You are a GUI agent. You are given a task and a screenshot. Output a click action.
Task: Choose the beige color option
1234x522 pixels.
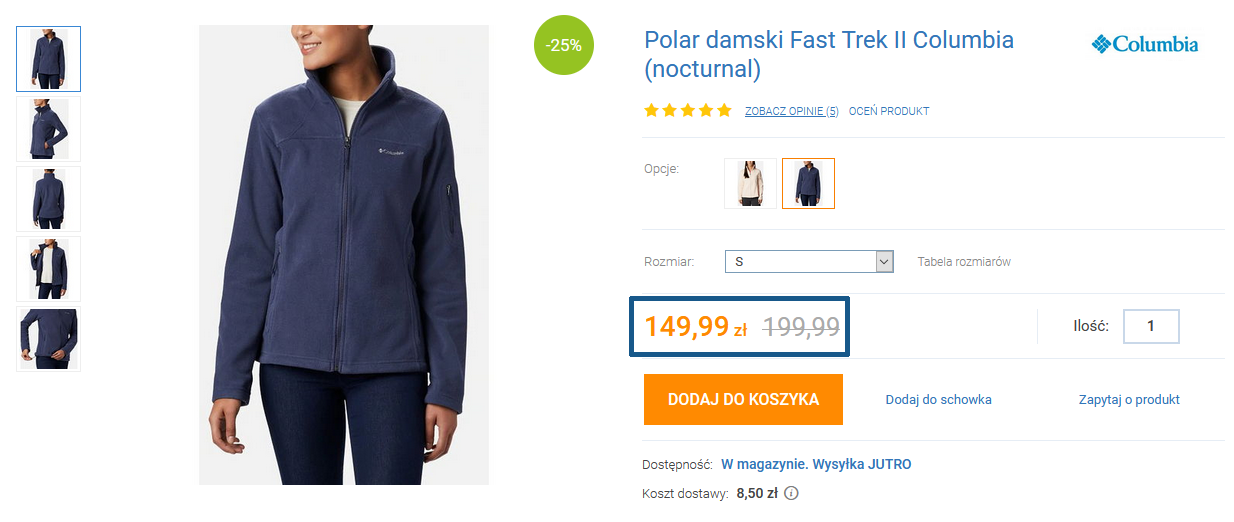point(749,183)
